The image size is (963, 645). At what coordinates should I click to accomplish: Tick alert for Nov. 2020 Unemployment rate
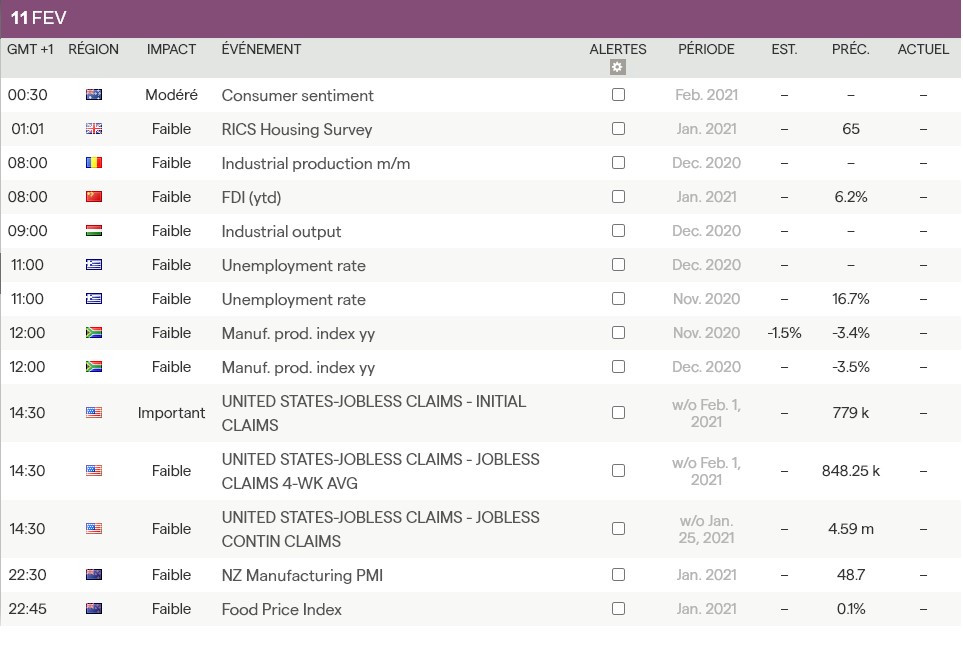click(x=618, y=299)
